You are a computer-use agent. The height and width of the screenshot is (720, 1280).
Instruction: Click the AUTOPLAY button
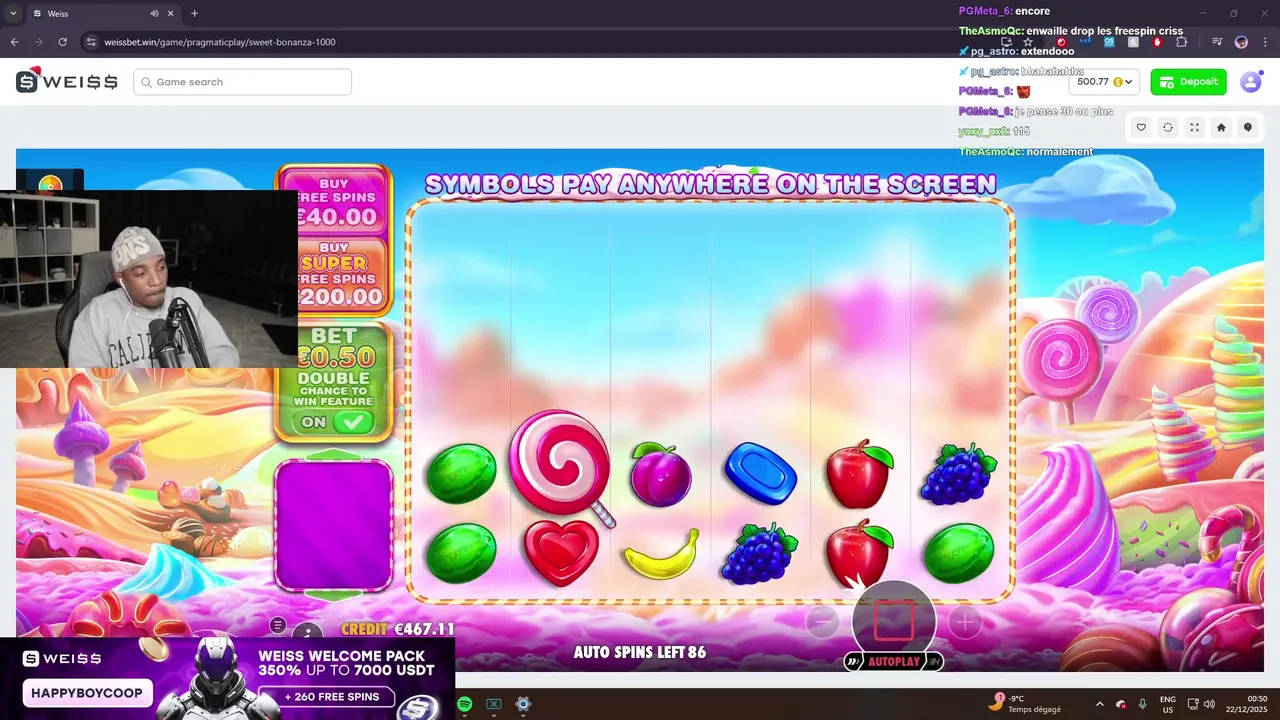click(893, 662)
